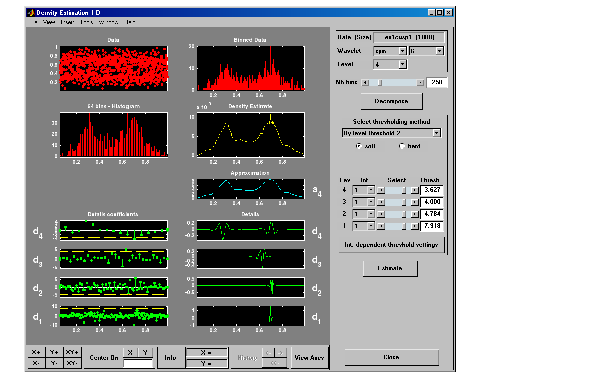The image size is (600, 379).
Task: Click the X+ zoom-in button
Action: [x=36, y=352]
